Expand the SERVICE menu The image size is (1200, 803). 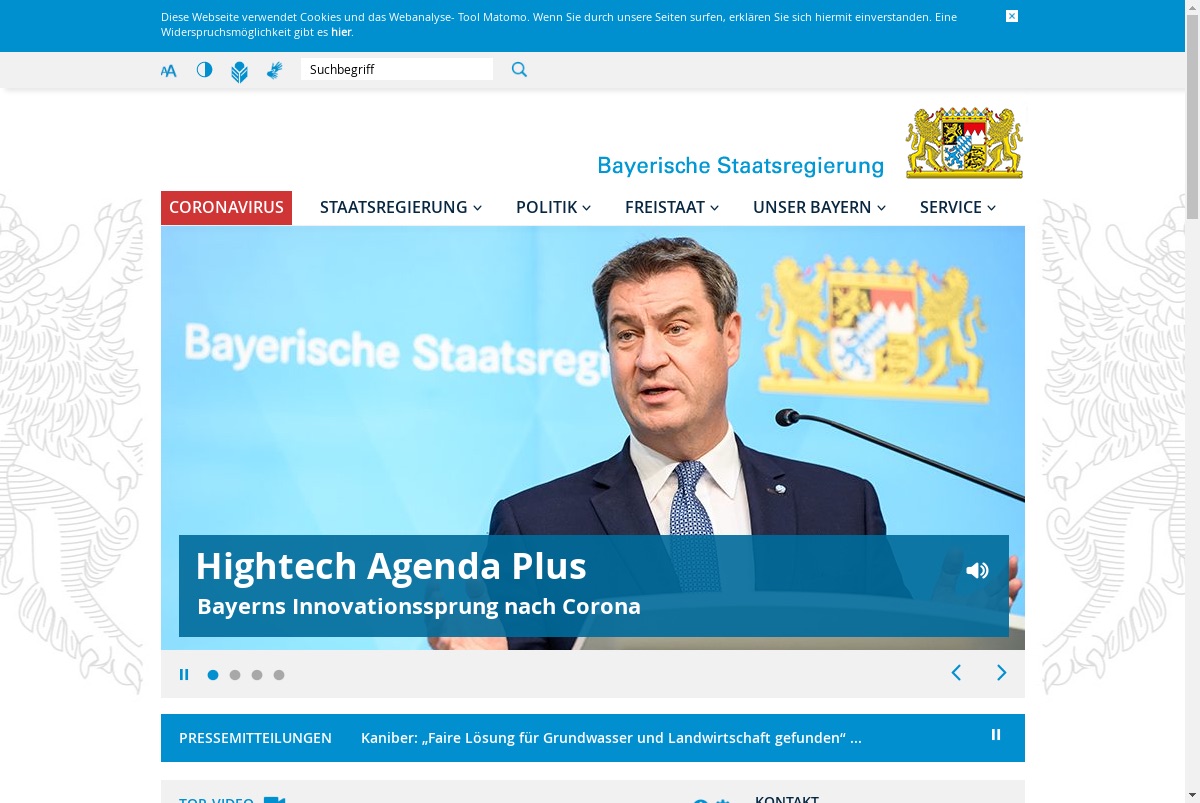(x=958, y=208)
